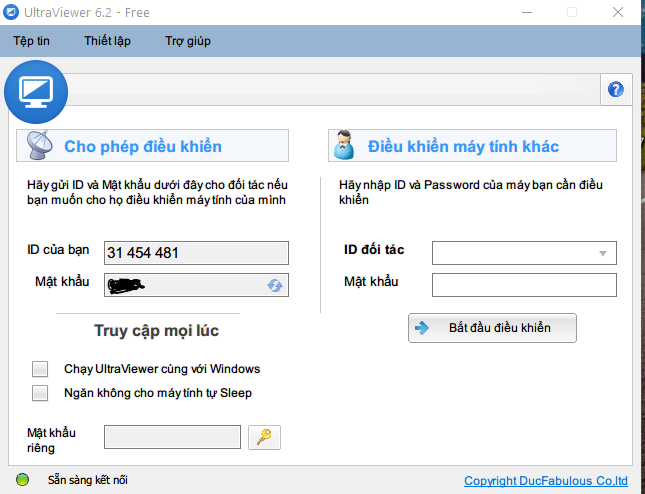Click the green connection status indicator
The width and height of the screenshot is (645, 494).
[x=22, y=479]
